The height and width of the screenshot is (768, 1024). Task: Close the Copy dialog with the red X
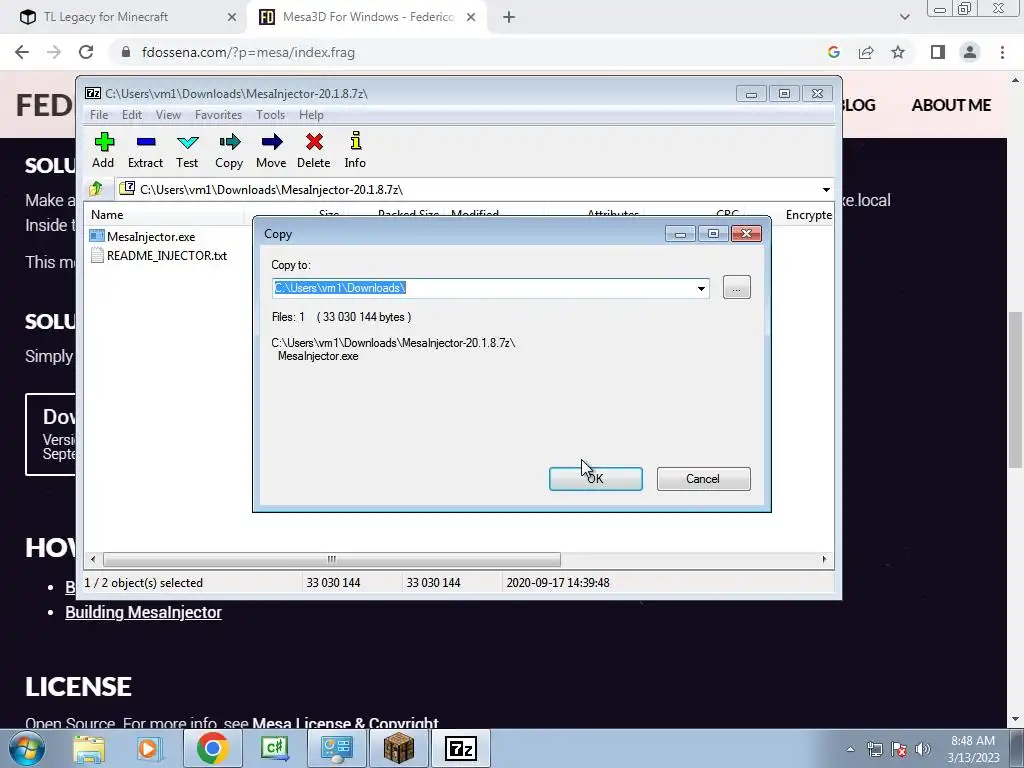(746, 233)
